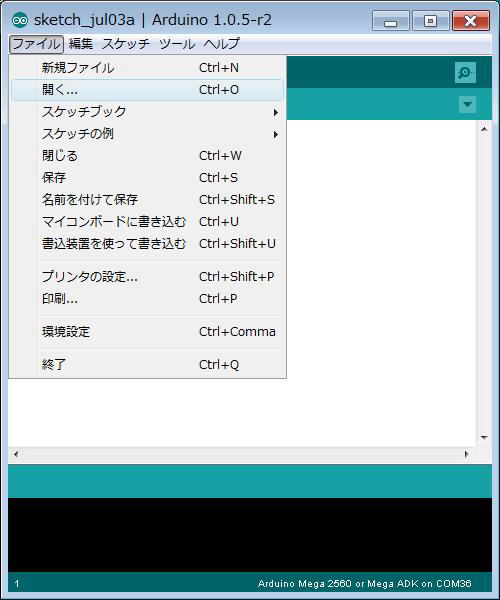500x600 pixels.
Task: Expand the スケッチの例 submenu
Action: coord(147,134)
